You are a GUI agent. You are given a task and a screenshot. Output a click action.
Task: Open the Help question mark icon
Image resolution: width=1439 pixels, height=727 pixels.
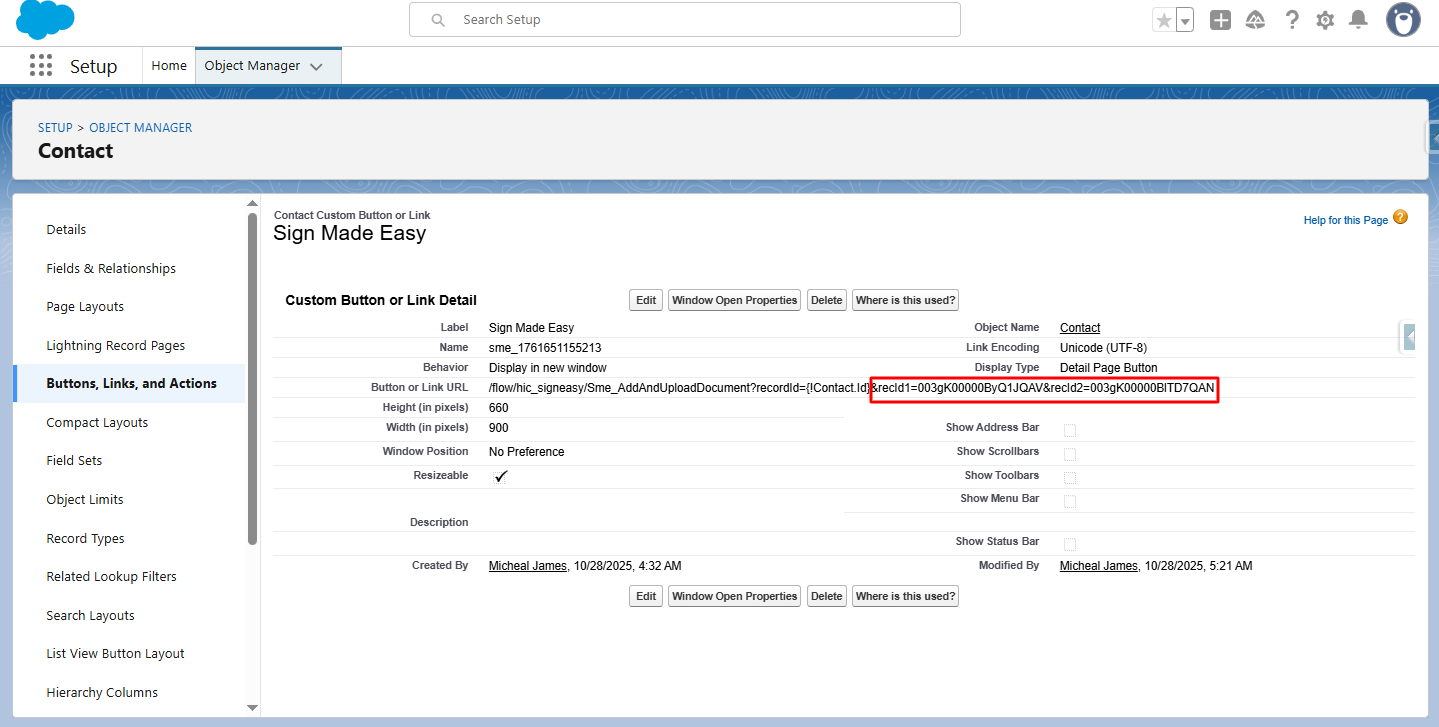pos(1292,20)
